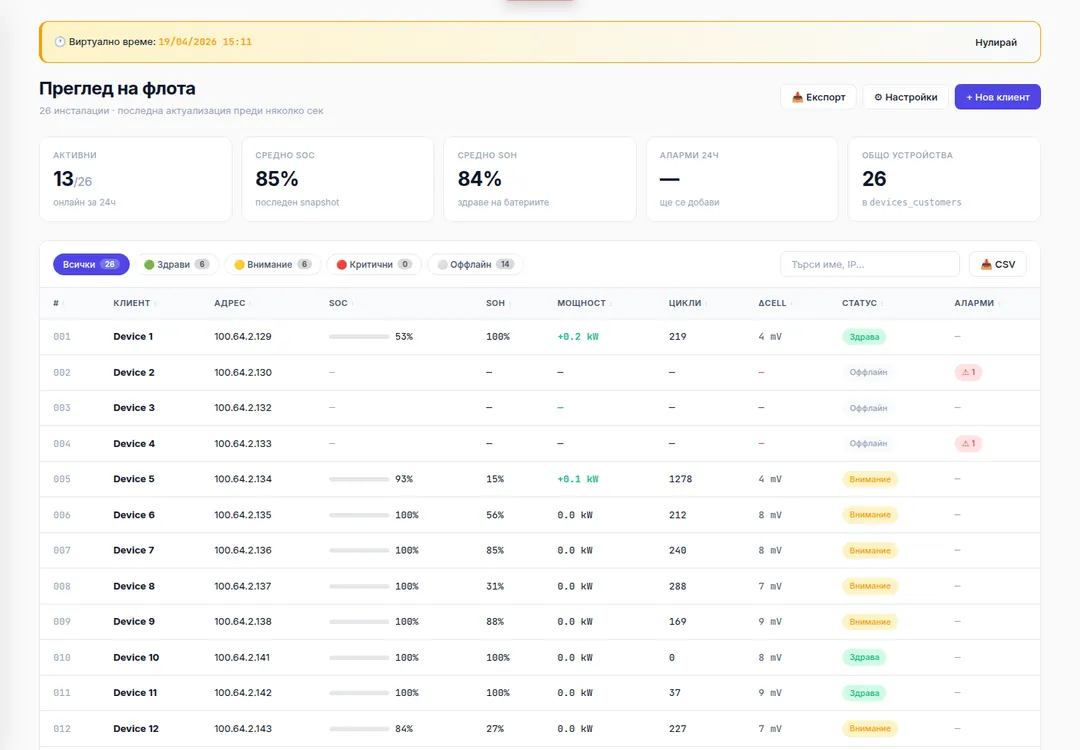Open Настройки settings
The height and width of the screenshot is (750, 1080).
pos(906,97)
